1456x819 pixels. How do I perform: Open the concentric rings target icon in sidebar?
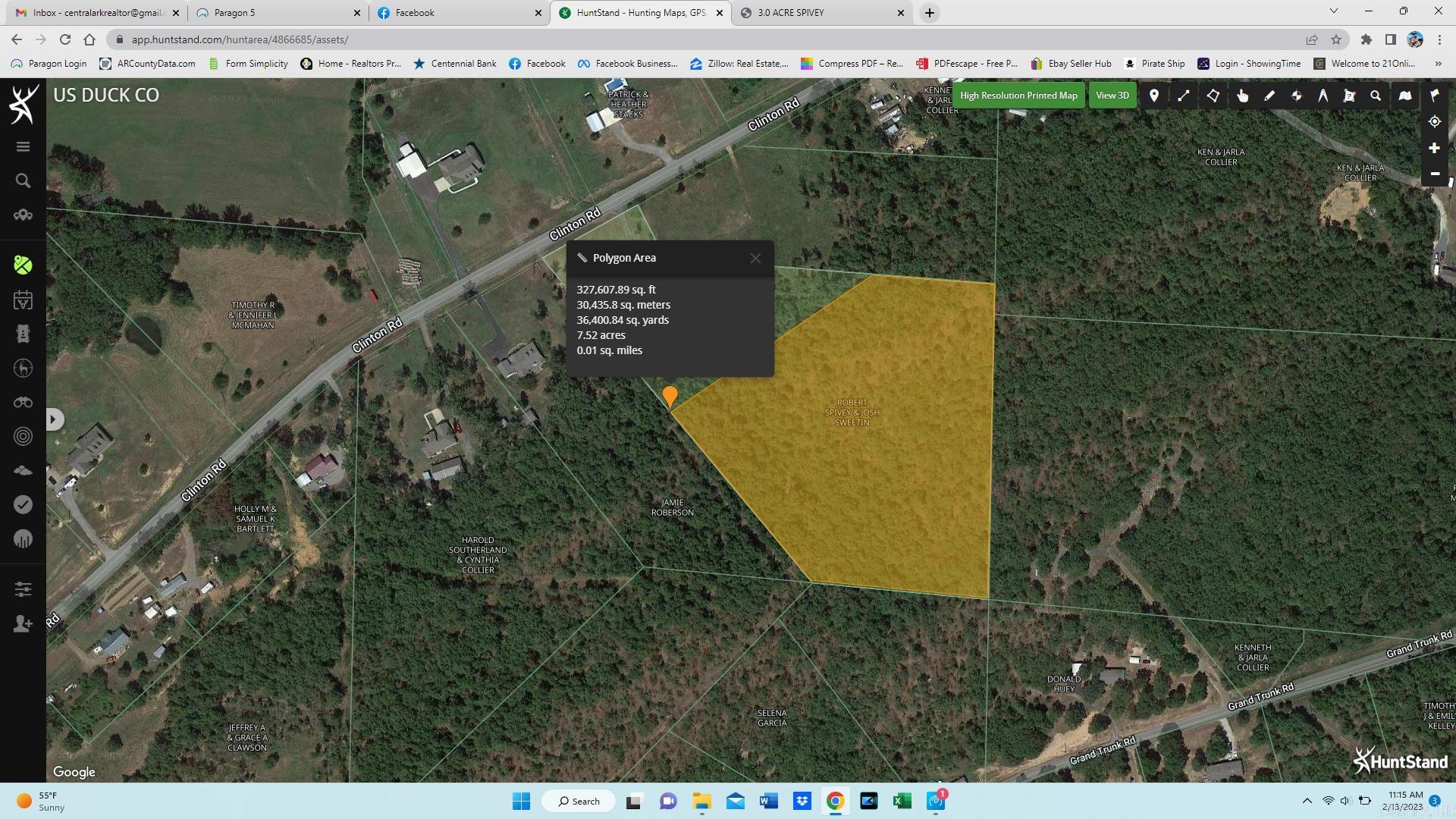pos(23,436)
